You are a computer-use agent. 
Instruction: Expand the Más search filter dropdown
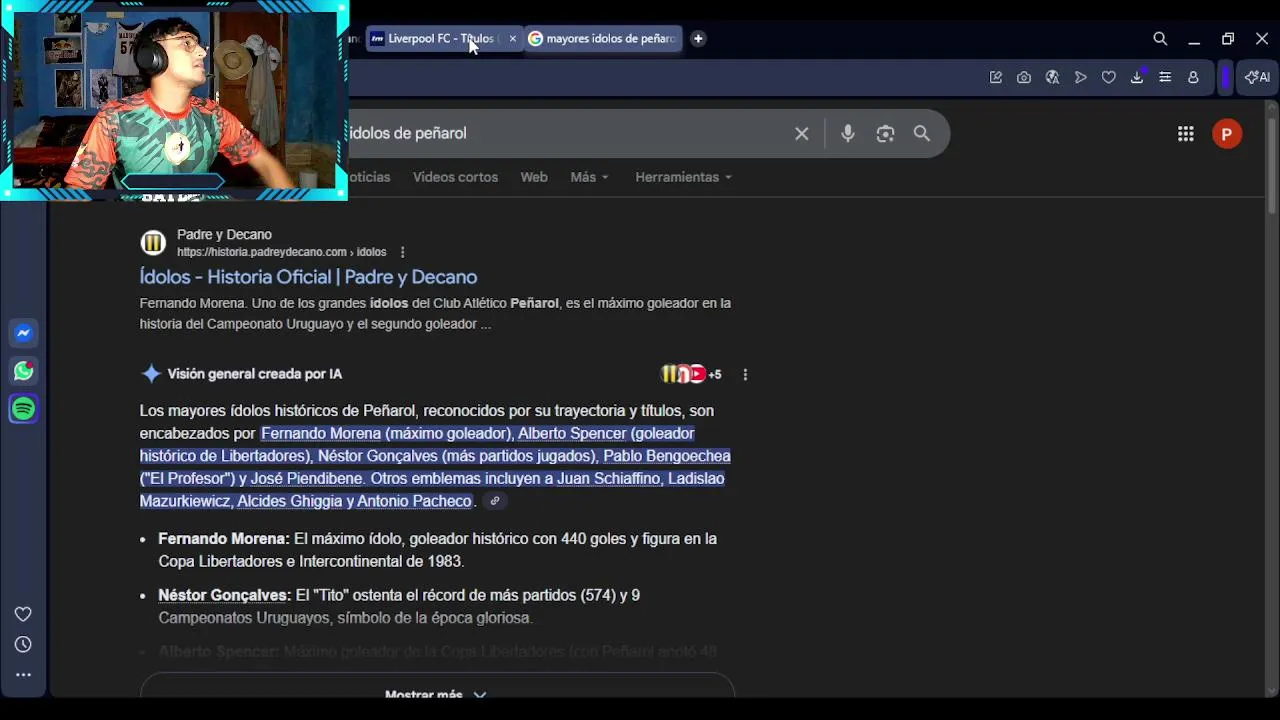(589, 177)
